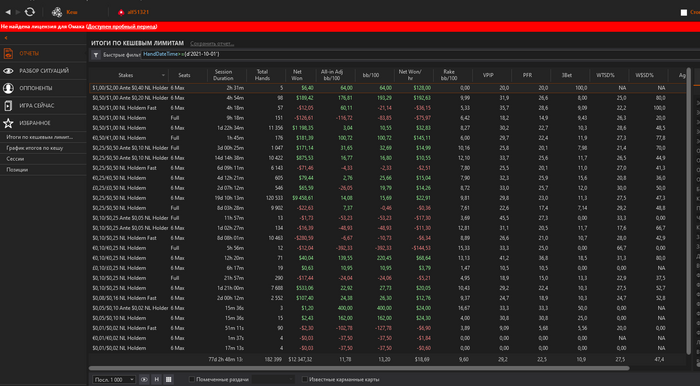Select the poker chips Кеш game type icon

57,12
